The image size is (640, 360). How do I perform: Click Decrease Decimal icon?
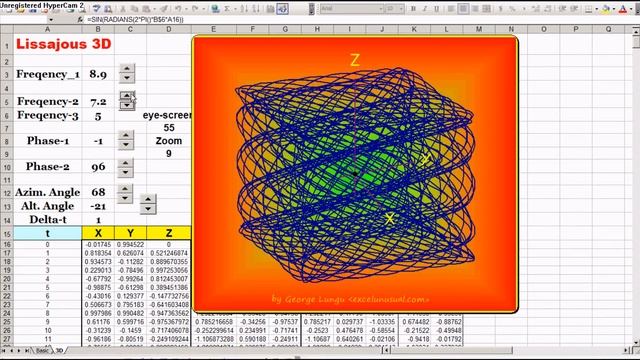pyautogui.click(x=547, y=9)
